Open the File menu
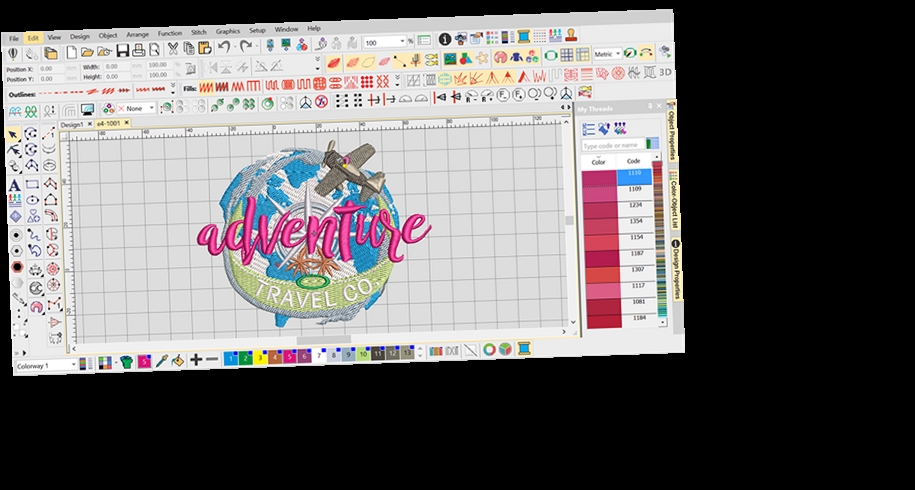 pyautogui.click(x=14, y=38)
